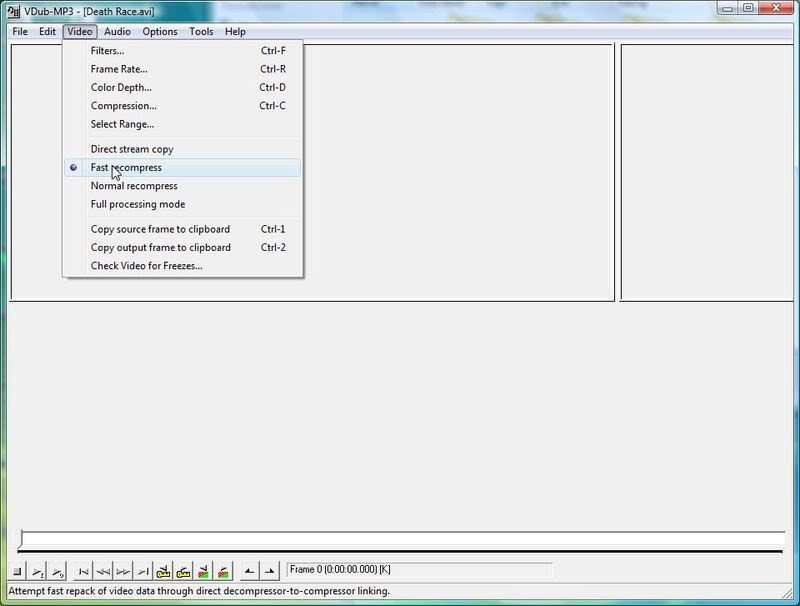The image size is (800, 606).
Task: Copy source frame to clipboard
Action: point(183,229)
